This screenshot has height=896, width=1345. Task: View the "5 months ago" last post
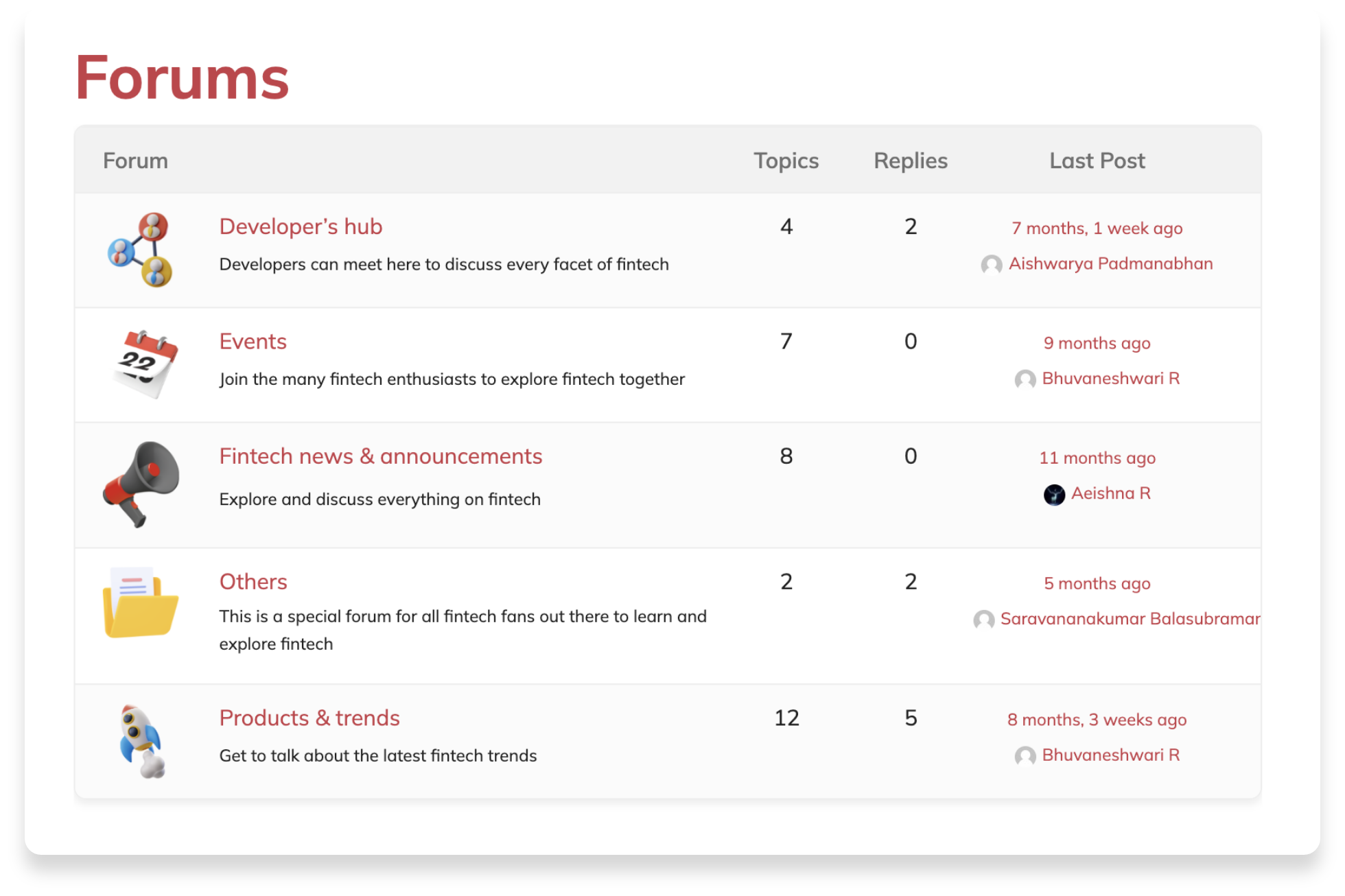click(1097, 583)
